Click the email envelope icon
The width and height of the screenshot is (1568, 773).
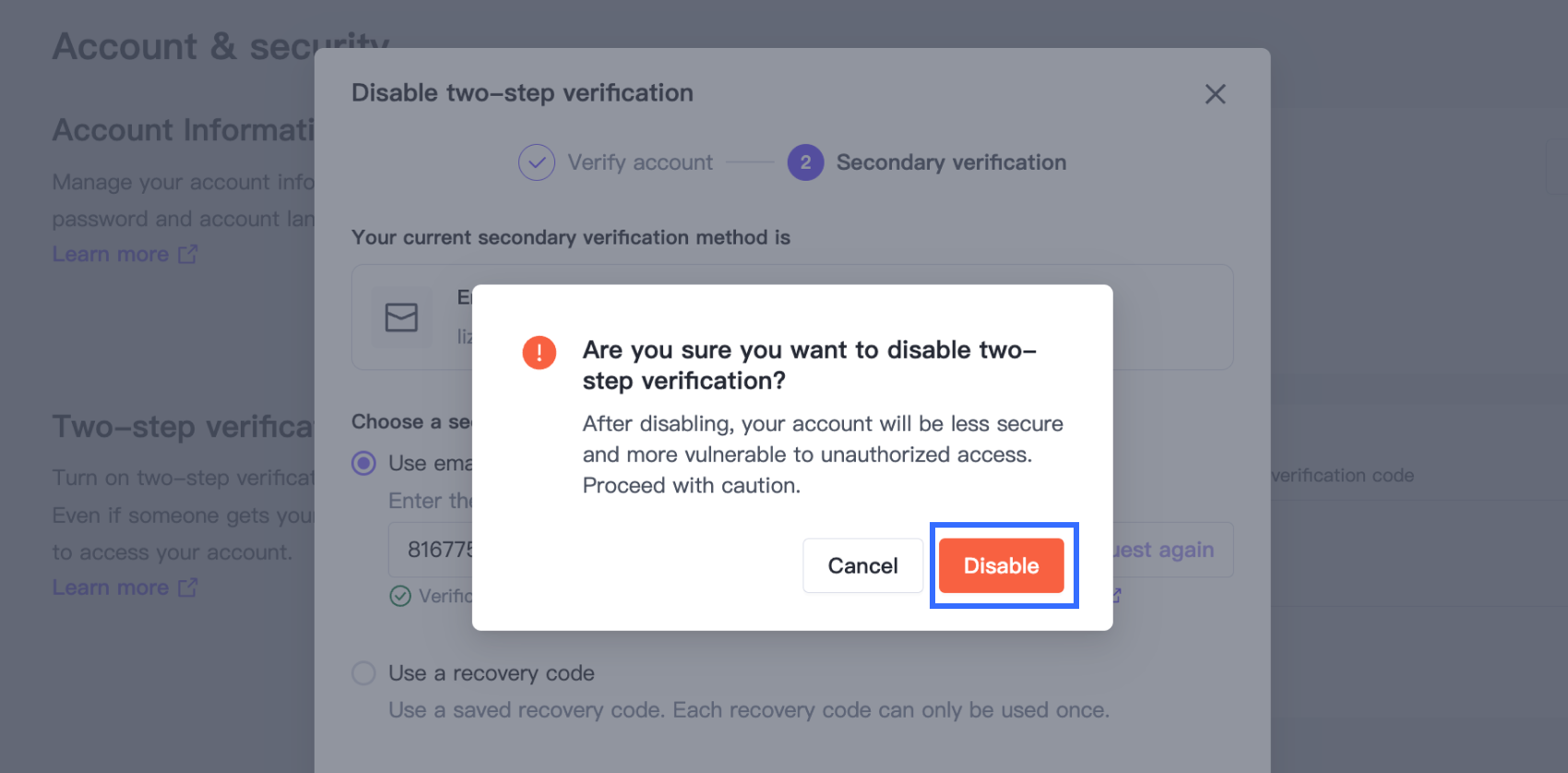coord(401,317)
